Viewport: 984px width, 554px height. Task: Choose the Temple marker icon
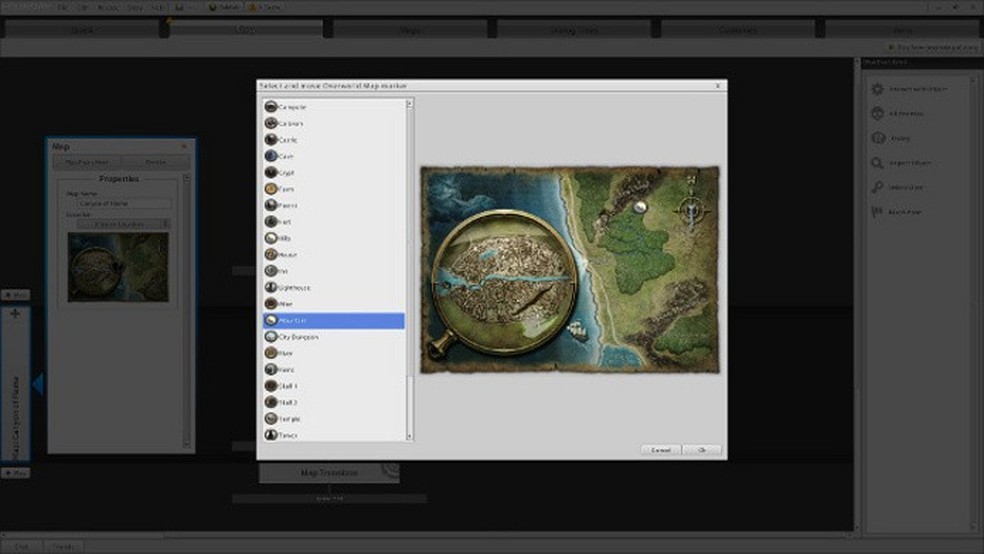[x=271, y=418]
